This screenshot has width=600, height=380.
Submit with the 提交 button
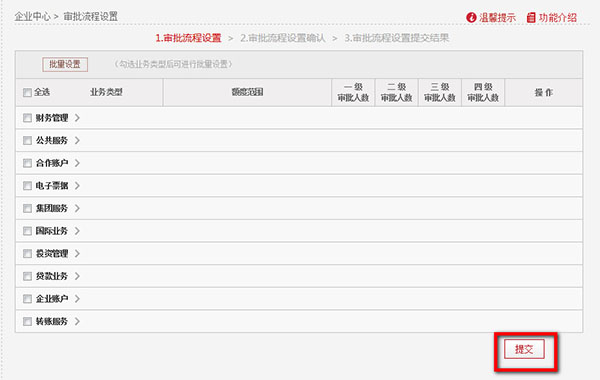click(524, 349)
